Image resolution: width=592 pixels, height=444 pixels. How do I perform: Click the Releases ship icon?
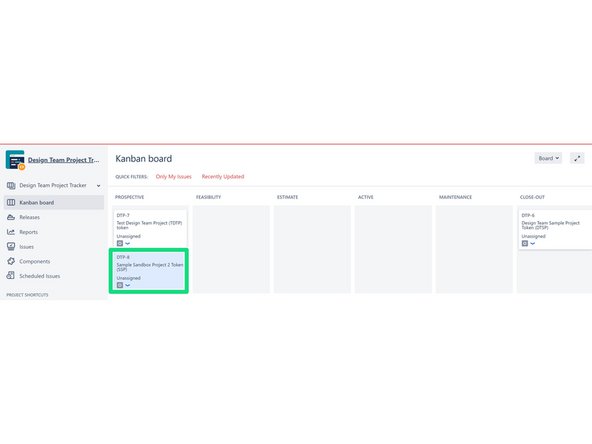11,217
